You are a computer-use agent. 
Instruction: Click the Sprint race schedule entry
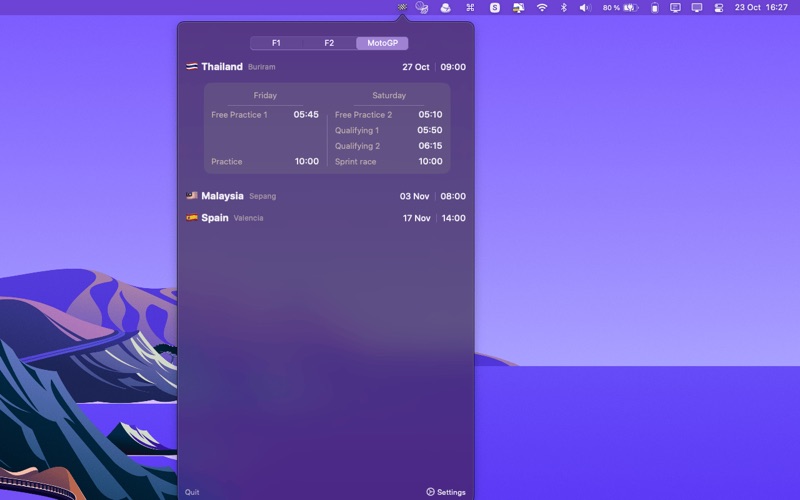pos(388,161)
